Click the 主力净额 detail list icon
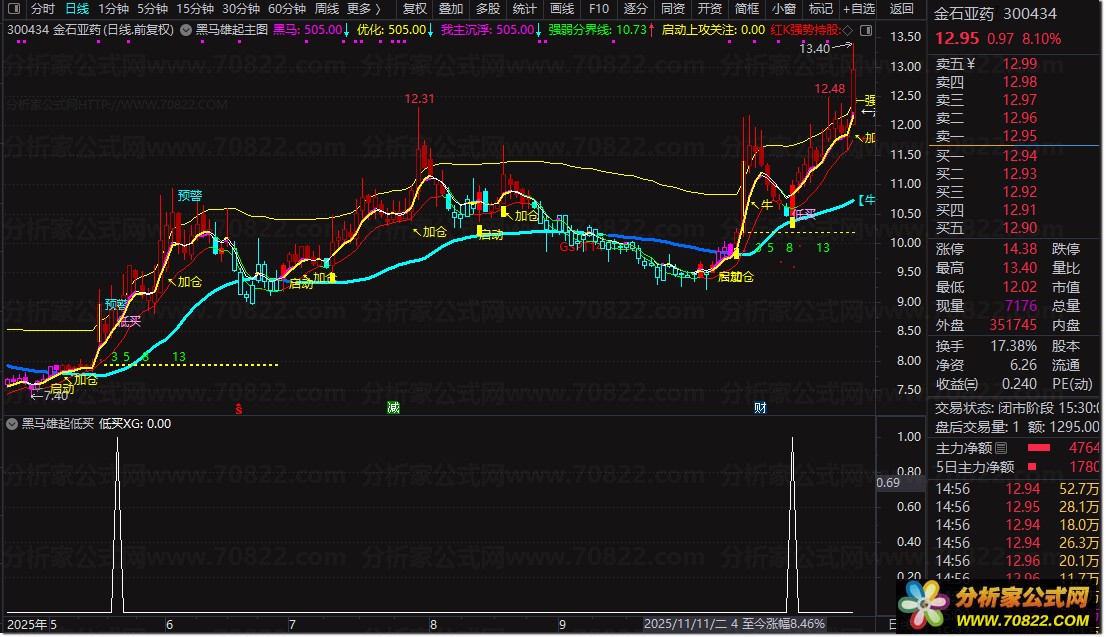1106x637 pixels. [x=1001, y=448]
